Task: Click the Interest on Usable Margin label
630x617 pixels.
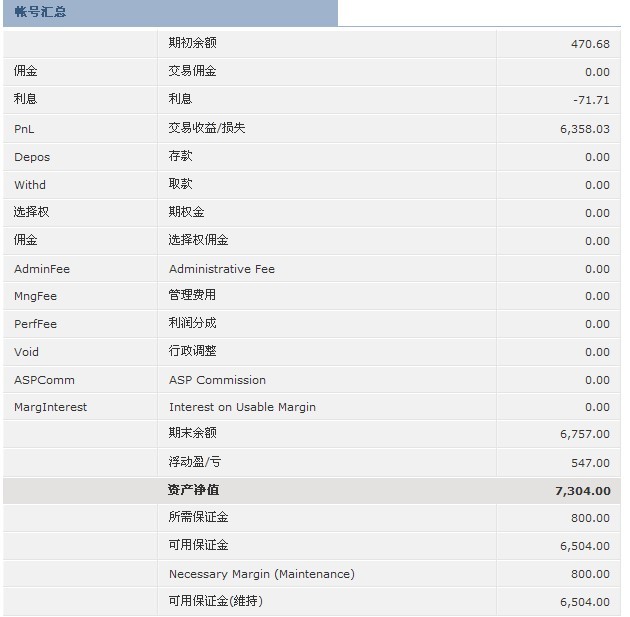Action: pos(242,407)
